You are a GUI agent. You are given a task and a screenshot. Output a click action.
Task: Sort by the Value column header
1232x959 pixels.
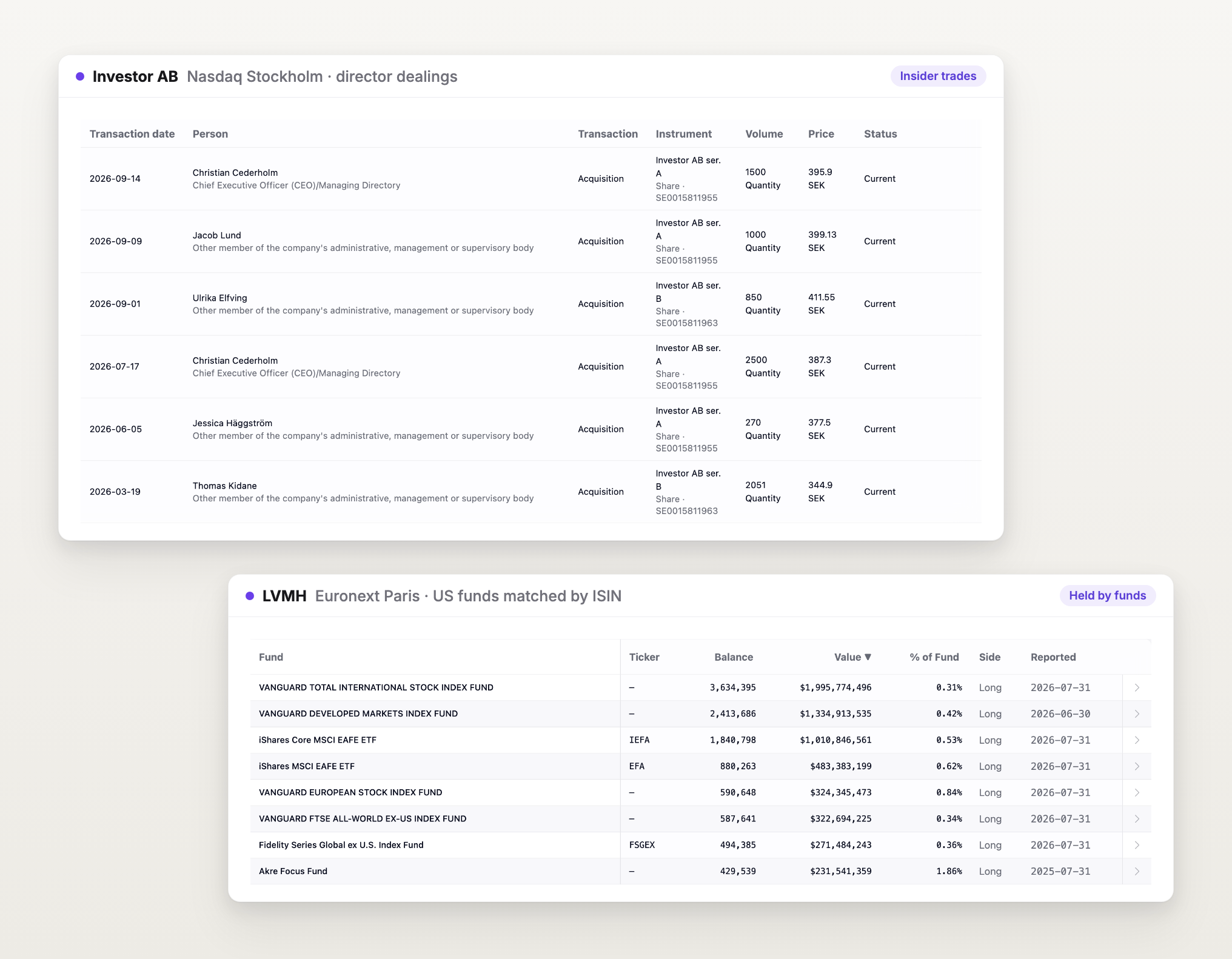pyautogui.click(x=852, y=657)
